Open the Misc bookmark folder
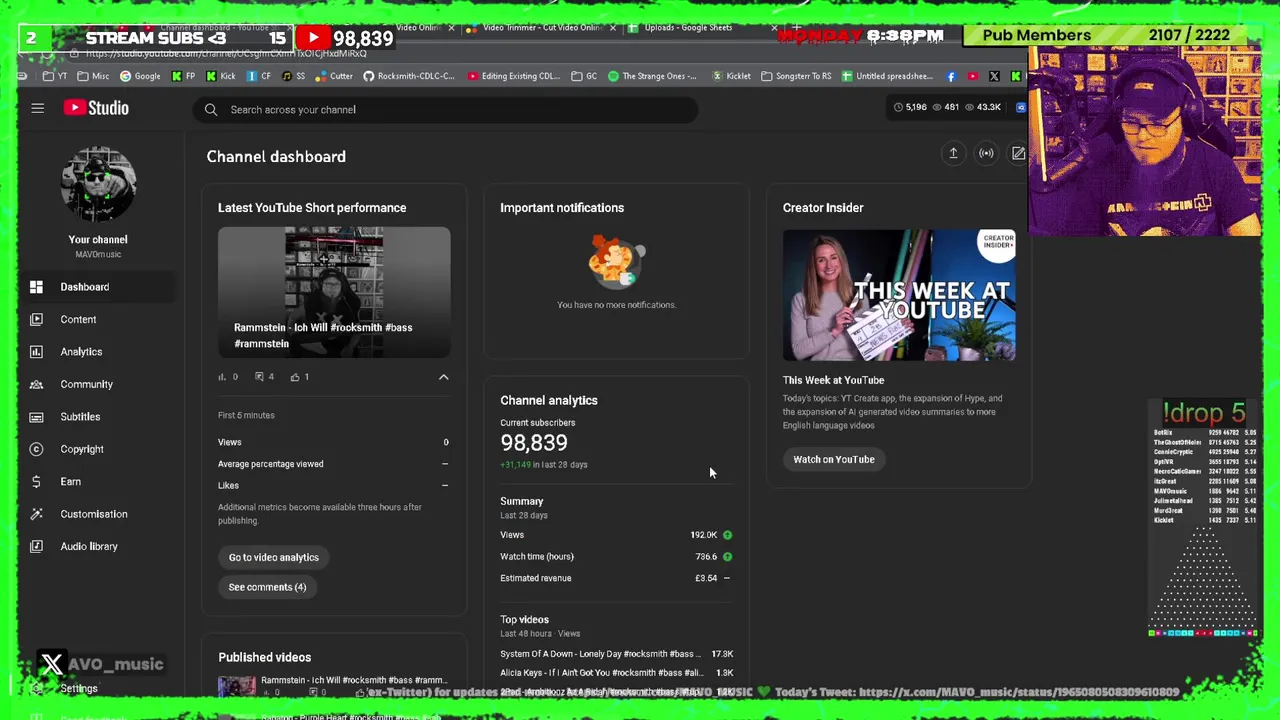This screenshot has width=1280, height=720. [93, 76]
